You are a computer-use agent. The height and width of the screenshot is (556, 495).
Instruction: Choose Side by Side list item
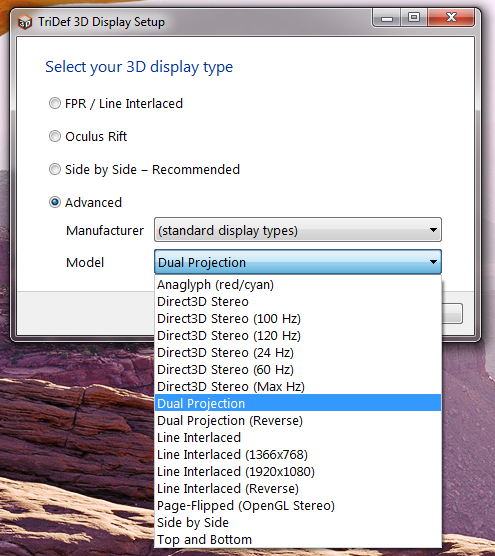pos(298,523)
